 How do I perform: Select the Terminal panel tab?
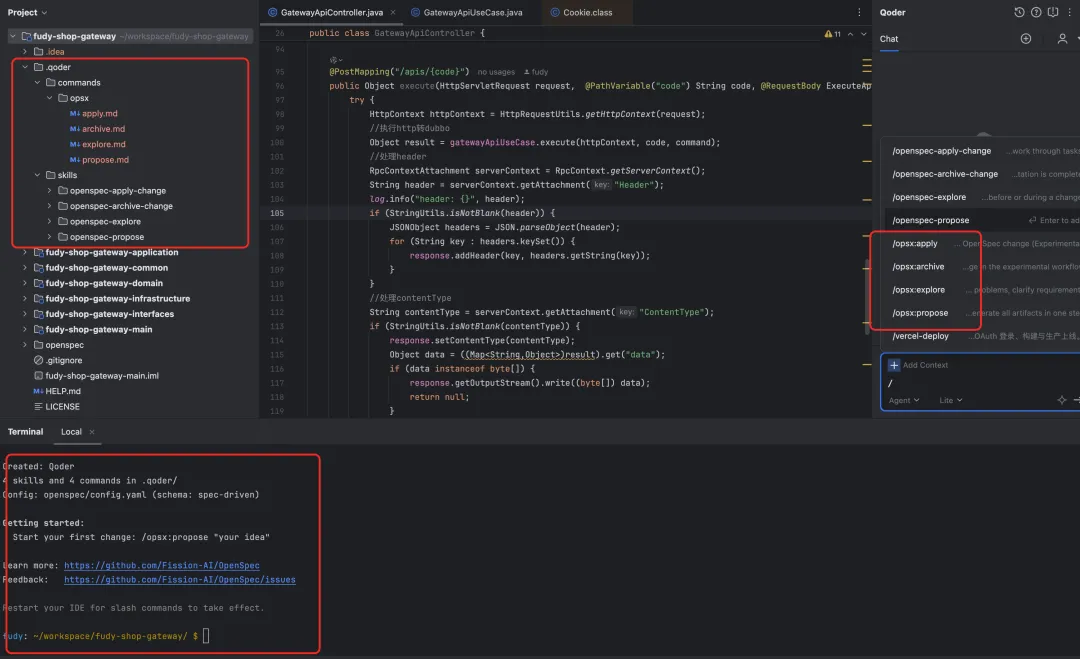(25, 432)
